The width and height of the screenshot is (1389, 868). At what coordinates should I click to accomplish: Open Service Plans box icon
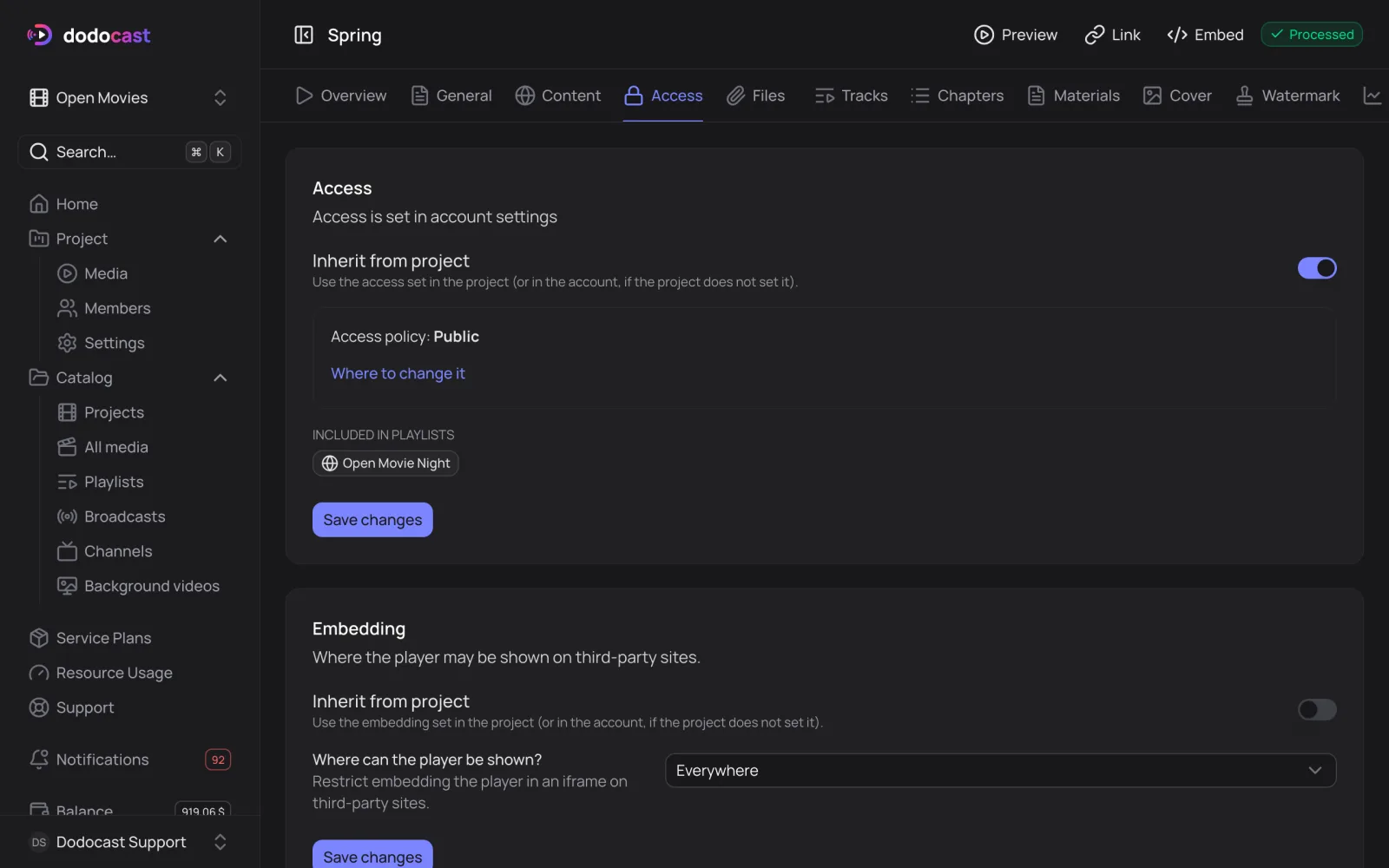pyautogui.click(x=39, y=638)
